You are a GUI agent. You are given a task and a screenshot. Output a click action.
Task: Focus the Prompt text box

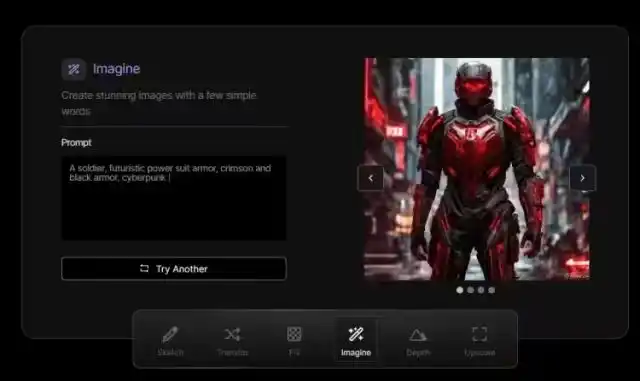174,198
